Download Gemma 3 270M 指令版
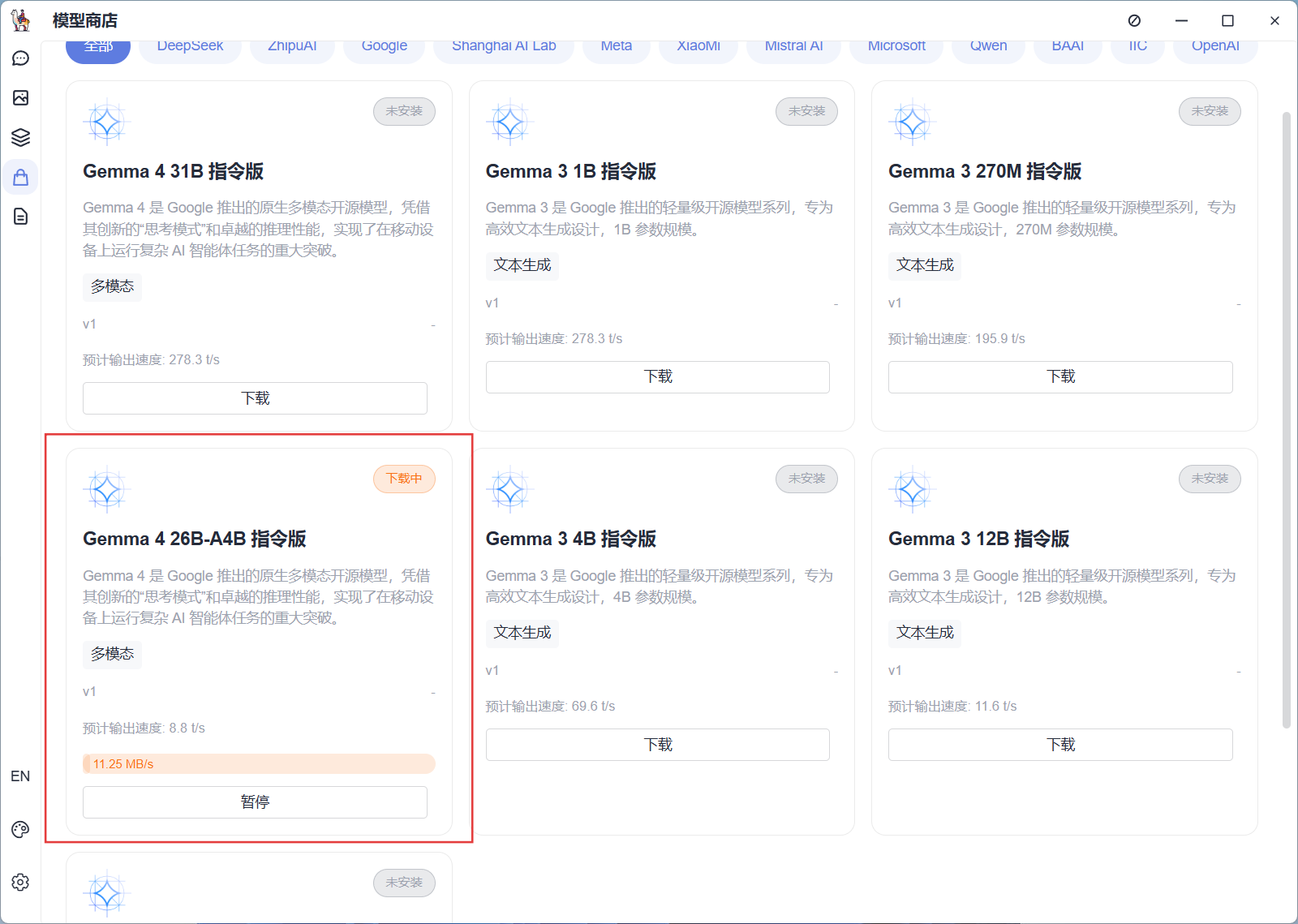 pyautogui.click(x=1060, y=376)
